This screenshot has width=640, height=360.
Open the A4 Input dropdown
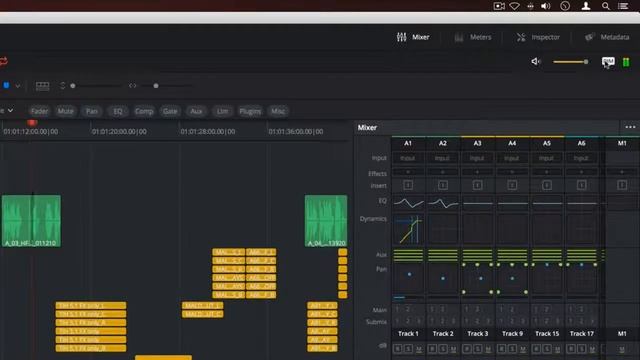pyautogui.click(x=512, y=158)
